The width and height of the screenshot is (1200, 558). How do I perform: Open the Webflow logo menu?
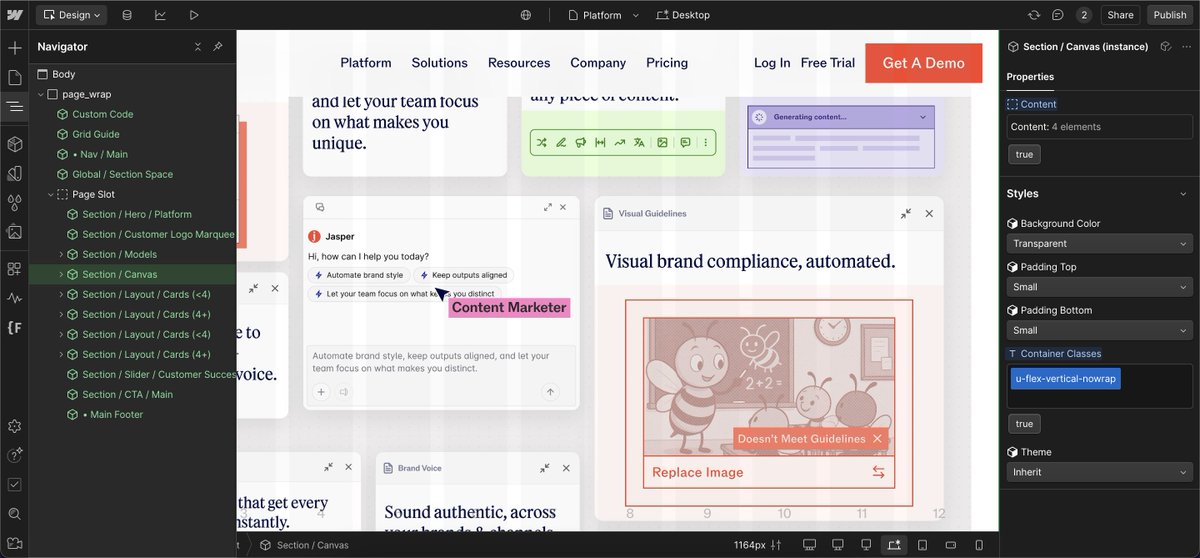pos(14,15)
